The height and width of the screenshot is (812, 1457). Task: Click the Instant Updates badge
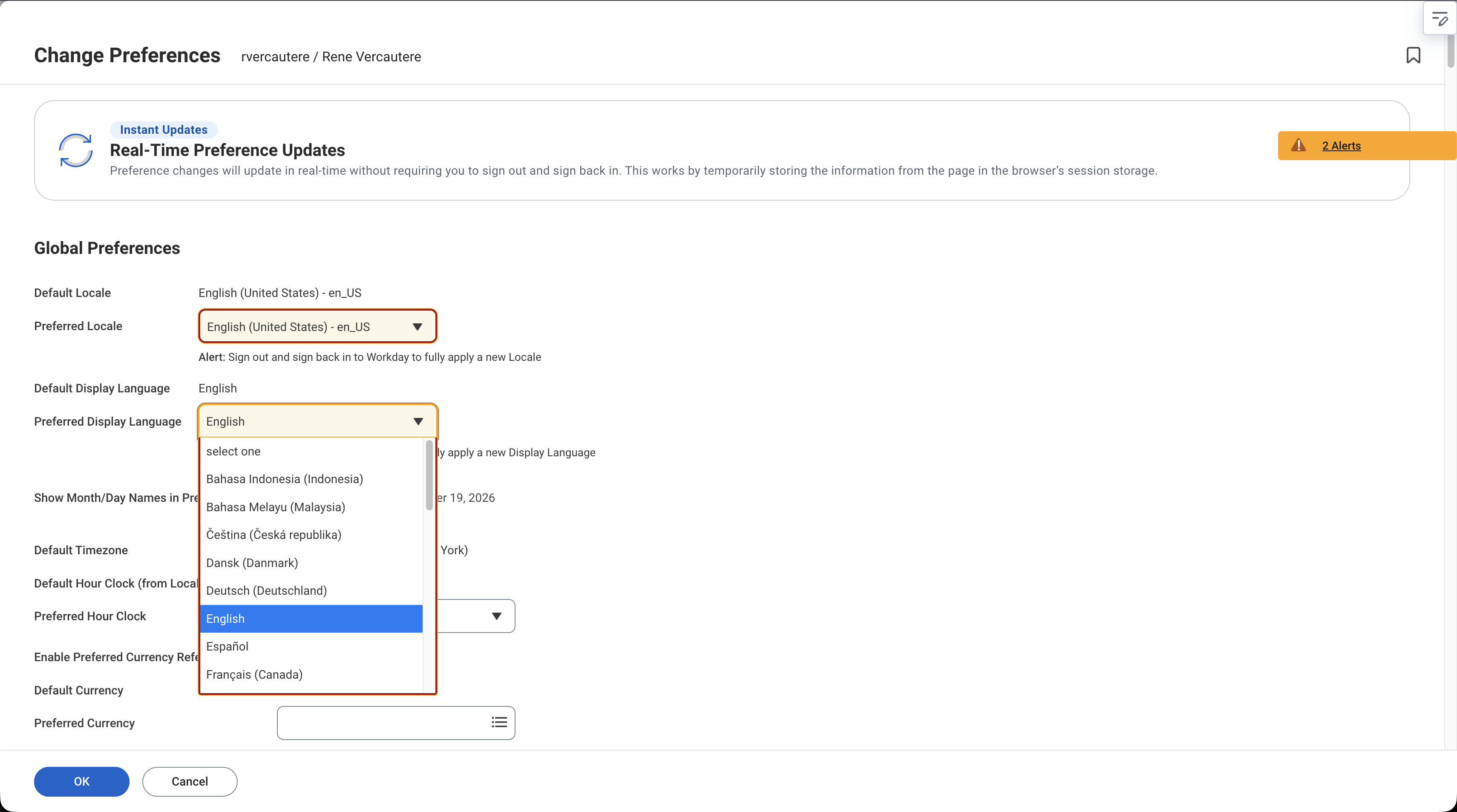164,130
